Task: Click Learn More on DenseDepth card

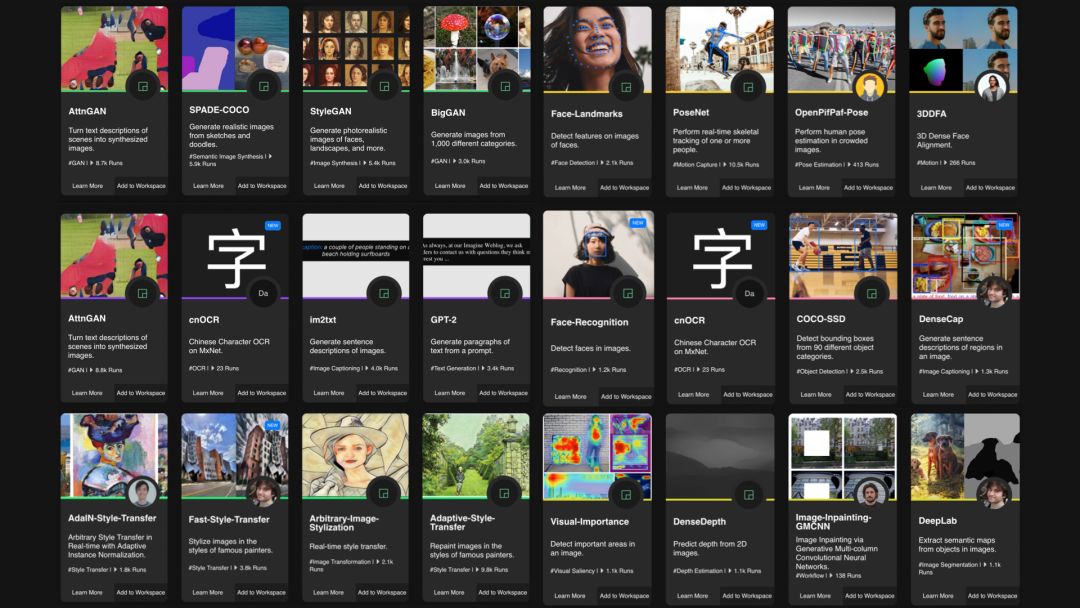Action: click(692, 596)
